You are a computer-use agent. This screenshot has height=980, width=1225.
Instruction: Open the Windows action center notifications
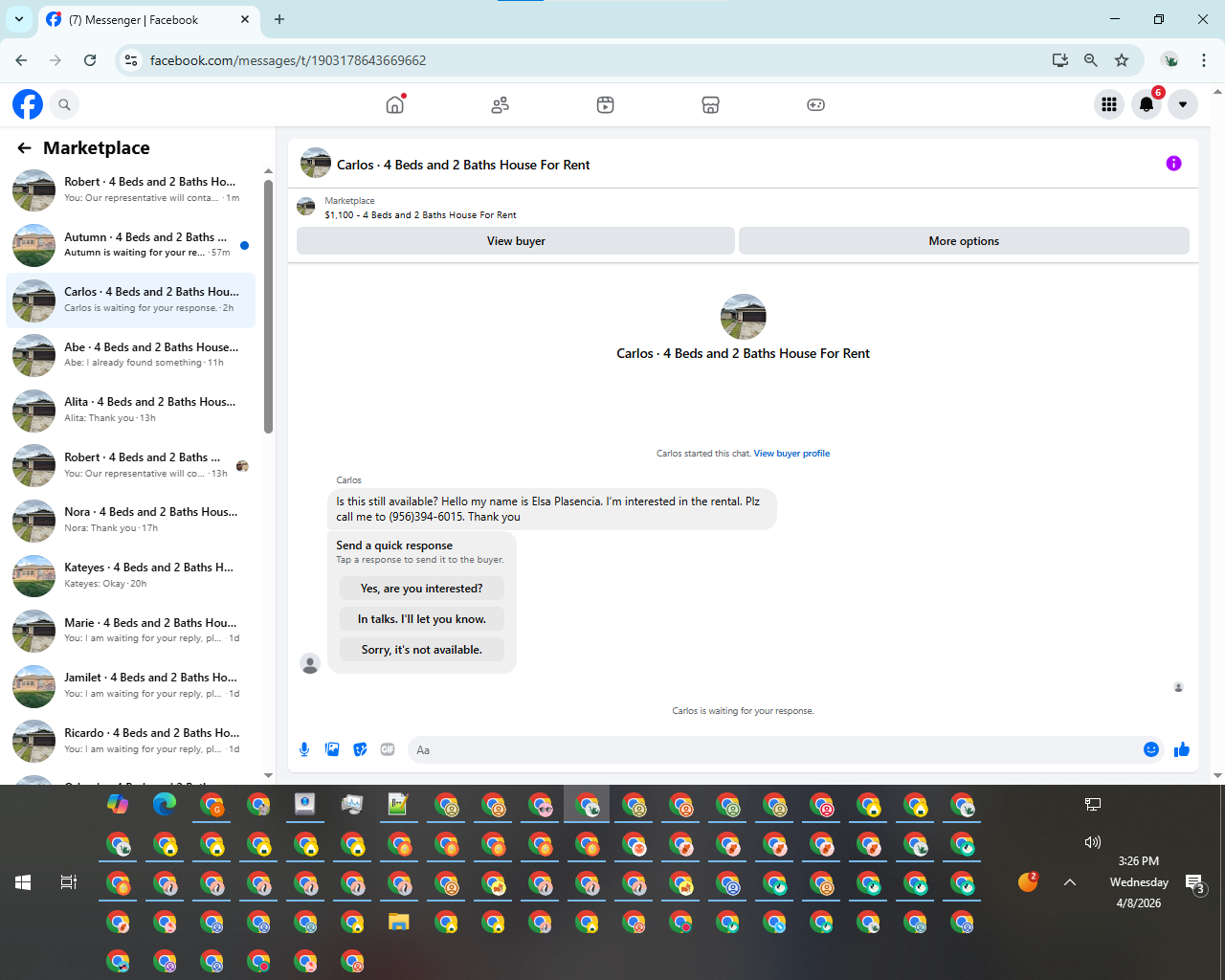[x=1194, y=882]
